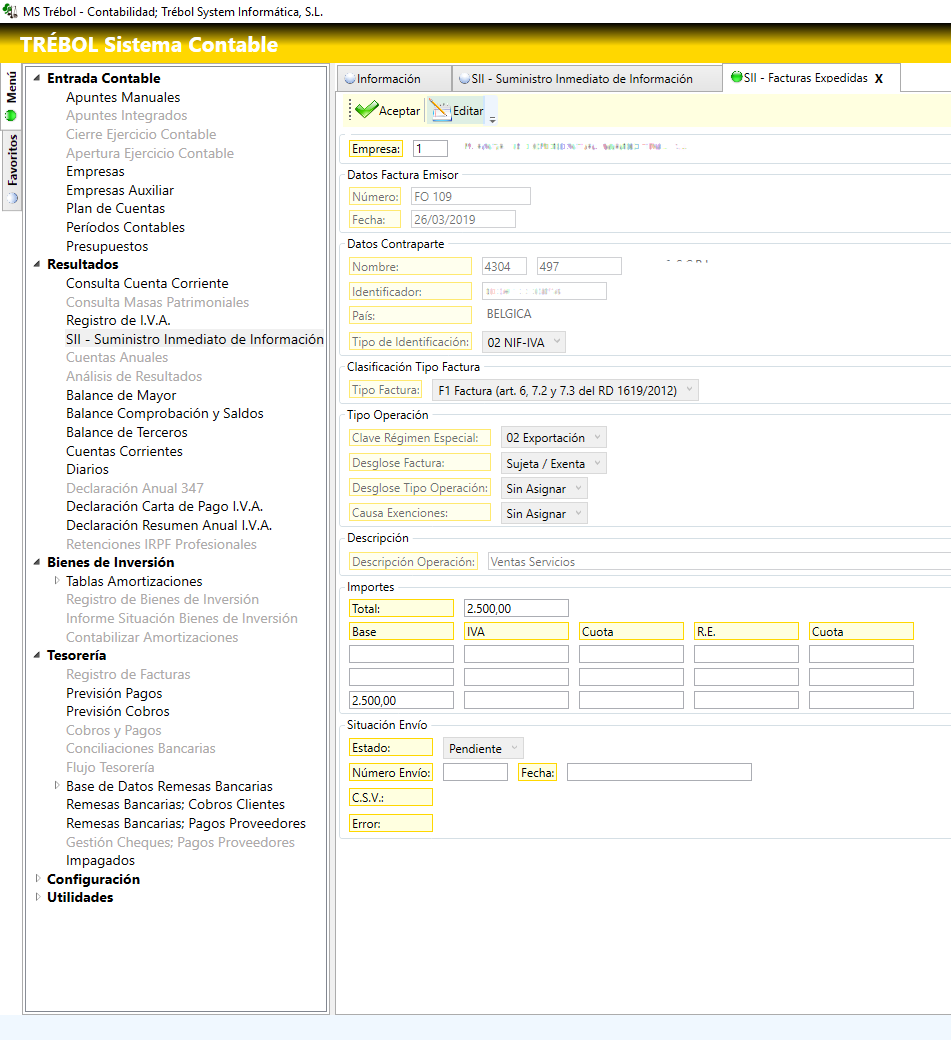Viewport: 951px width, 1040px height.
Task: Collapse the Resultados tree section
Action: [x=37, y=264]
